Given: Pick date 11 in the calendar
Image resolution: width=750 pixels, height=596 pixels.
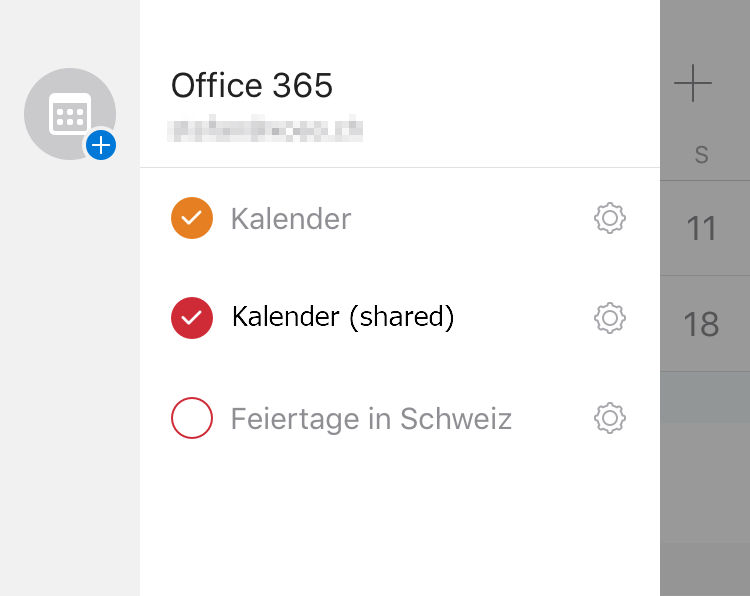Looking at the screenshot, I should click(x=702, y=229).
